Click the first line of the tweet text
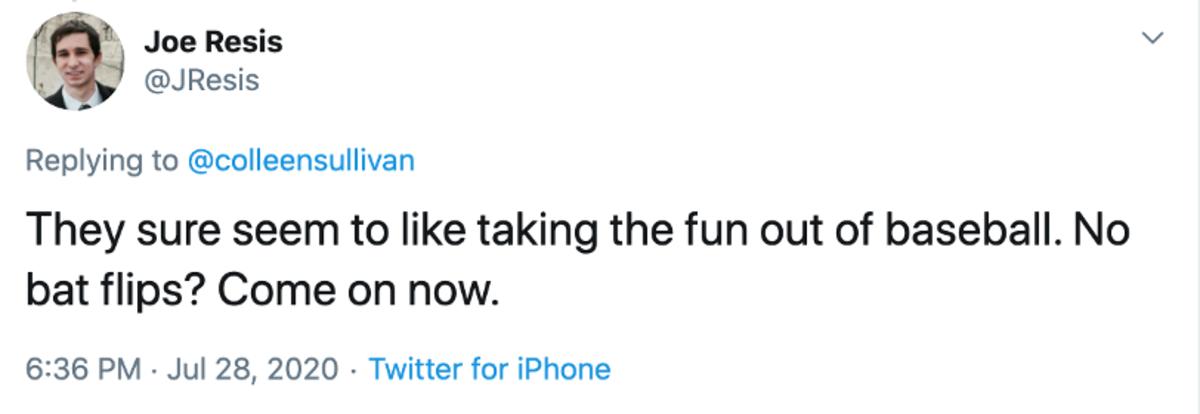Image resolution: width=1200 pixels, height=414 pixels. click(x=576, y=232)
